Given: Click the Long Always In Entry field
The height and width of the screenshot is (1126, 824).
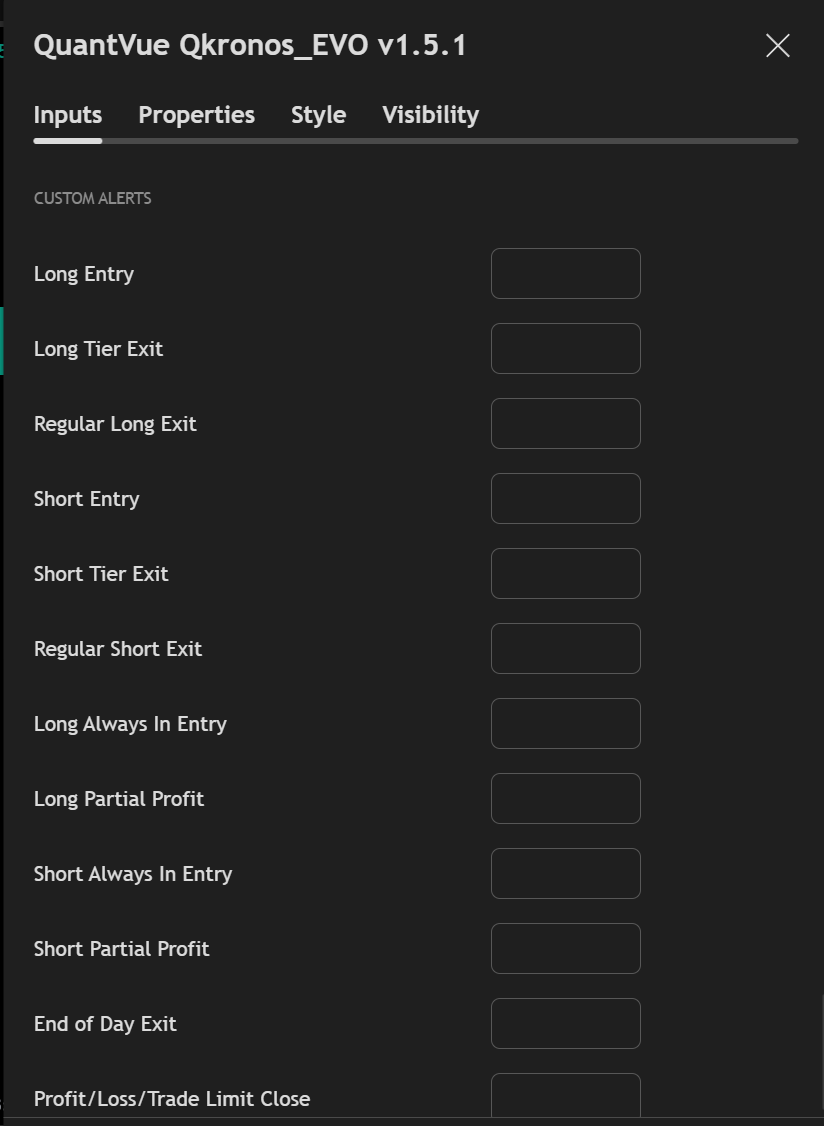Looking at the screenshot, I should click(565, 724).
